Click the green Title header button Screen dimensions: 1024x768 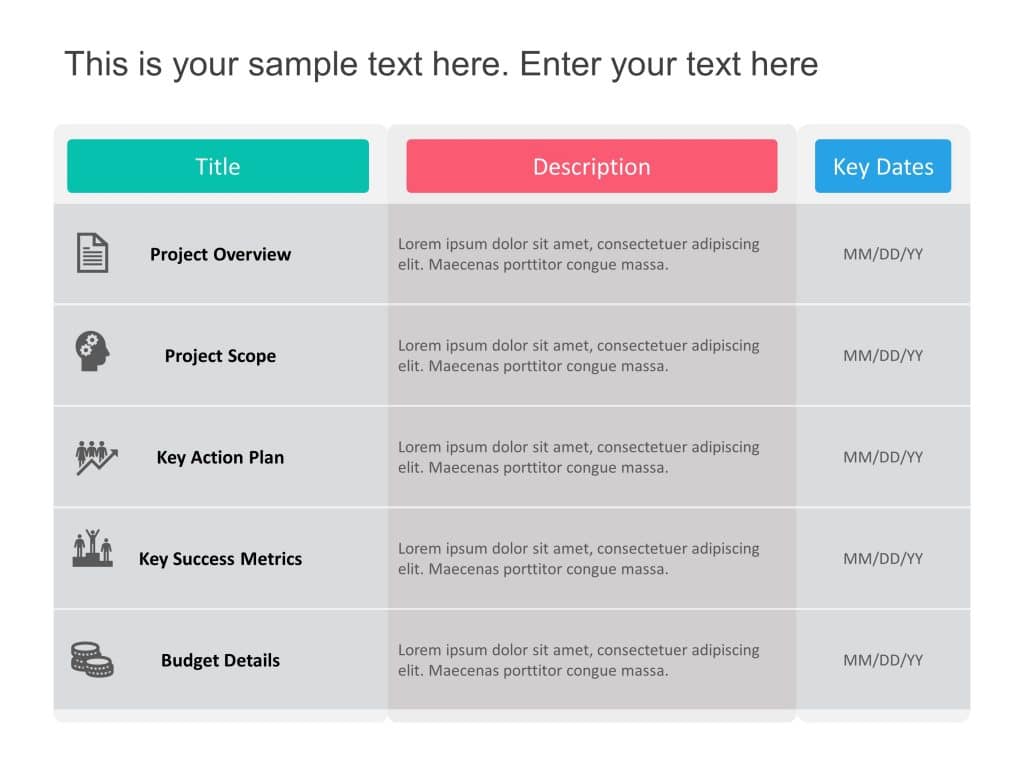(218, 166)
